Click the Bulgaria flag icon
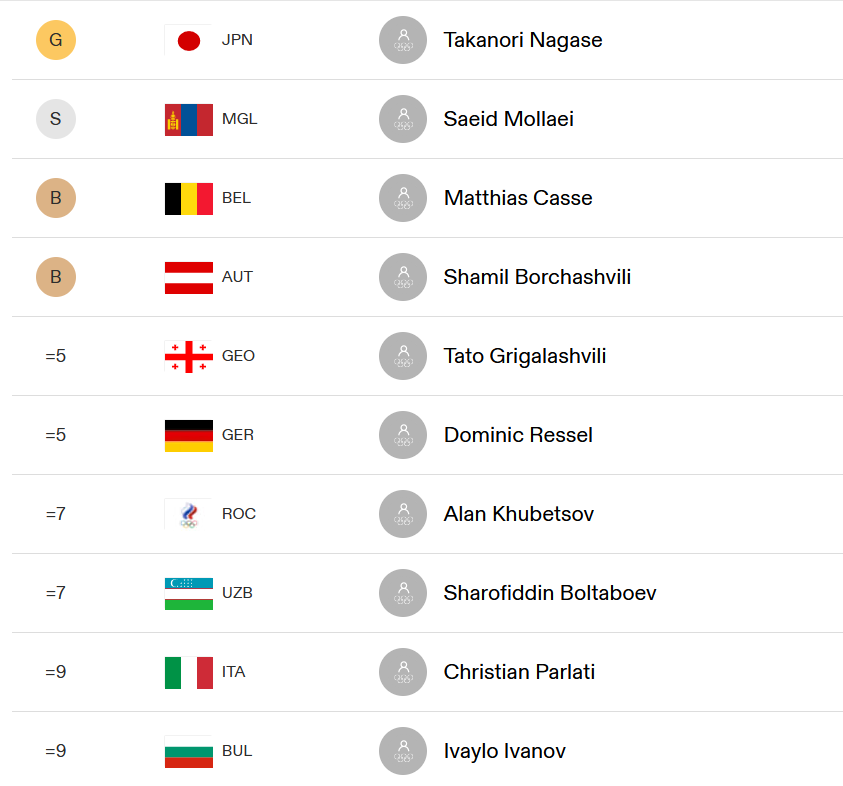Screen dimensions: 843x786 [x=189, y=752]
